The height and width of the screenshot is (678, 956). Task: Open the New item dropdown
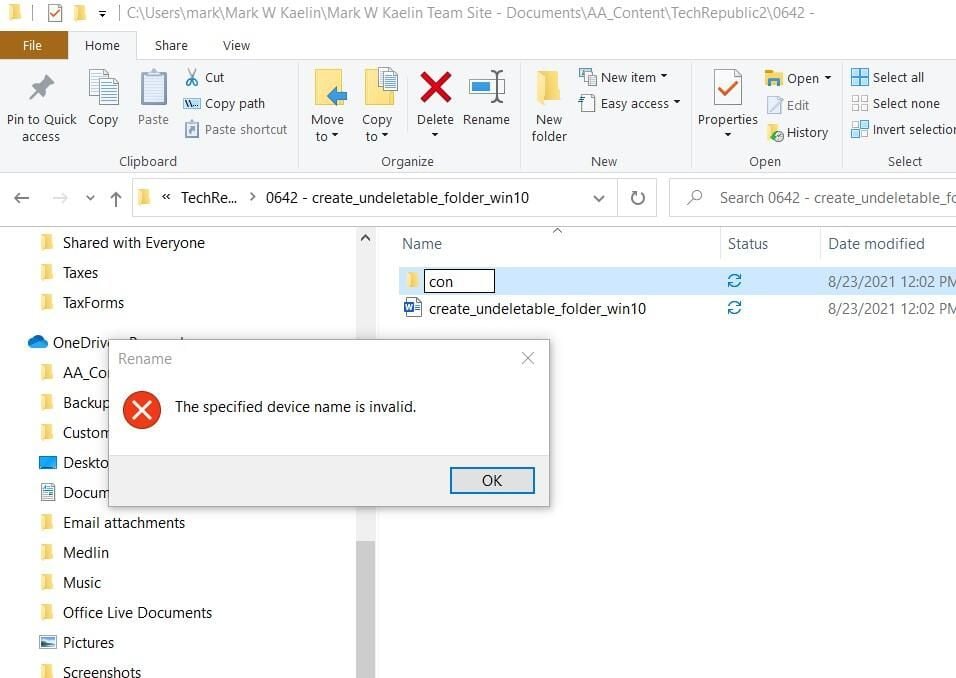point(664,77)
